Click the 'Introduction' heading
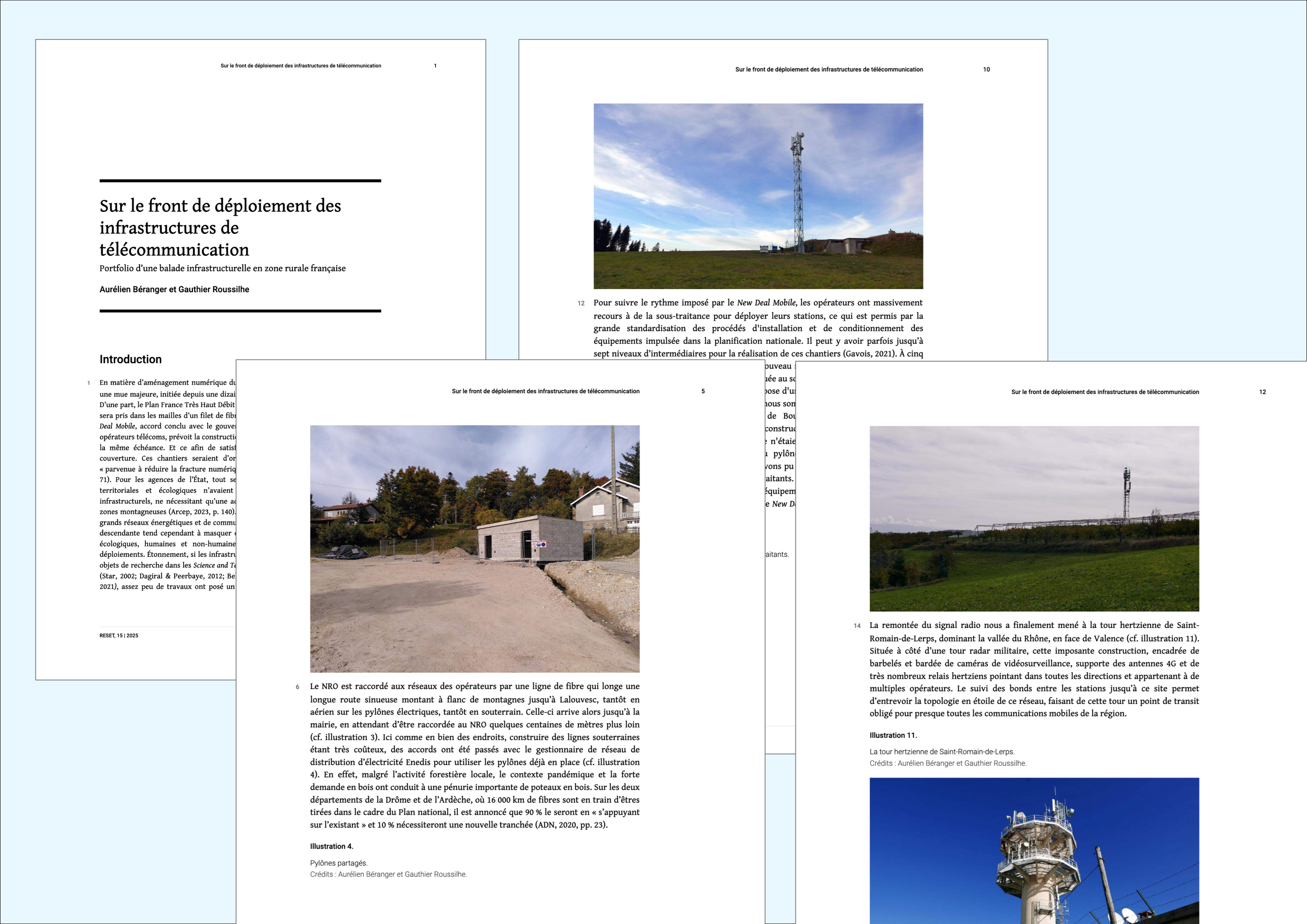This screenshot has width=1307, height=924. pyautogui.click(x=131, y=359)
